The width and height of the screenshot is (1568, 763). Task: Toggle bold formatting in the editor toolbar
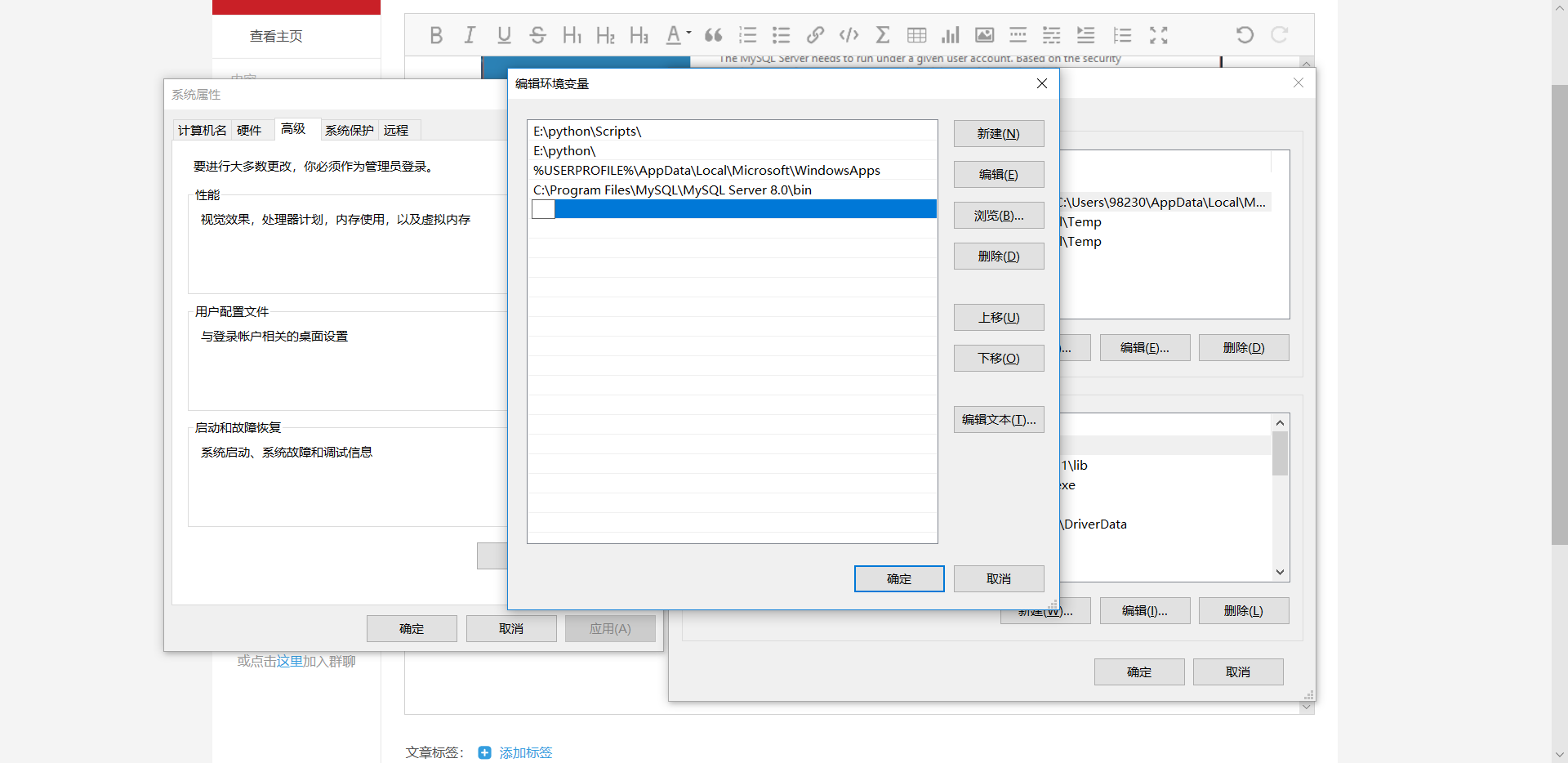point(436,34)
